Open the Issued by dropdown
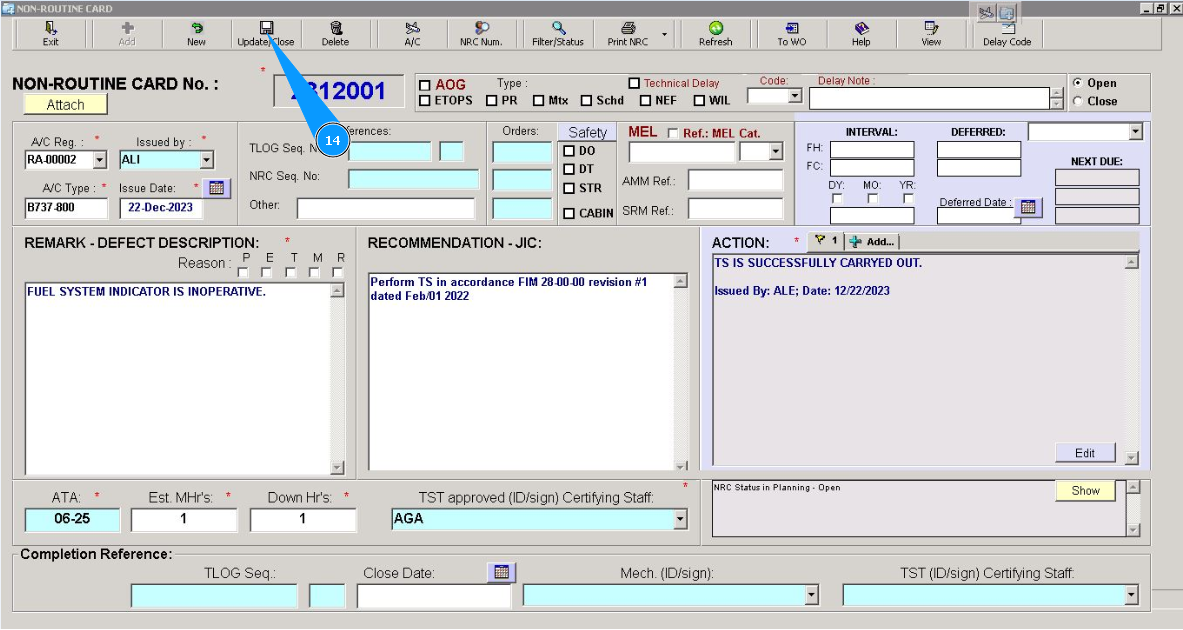 coord(207,160)
